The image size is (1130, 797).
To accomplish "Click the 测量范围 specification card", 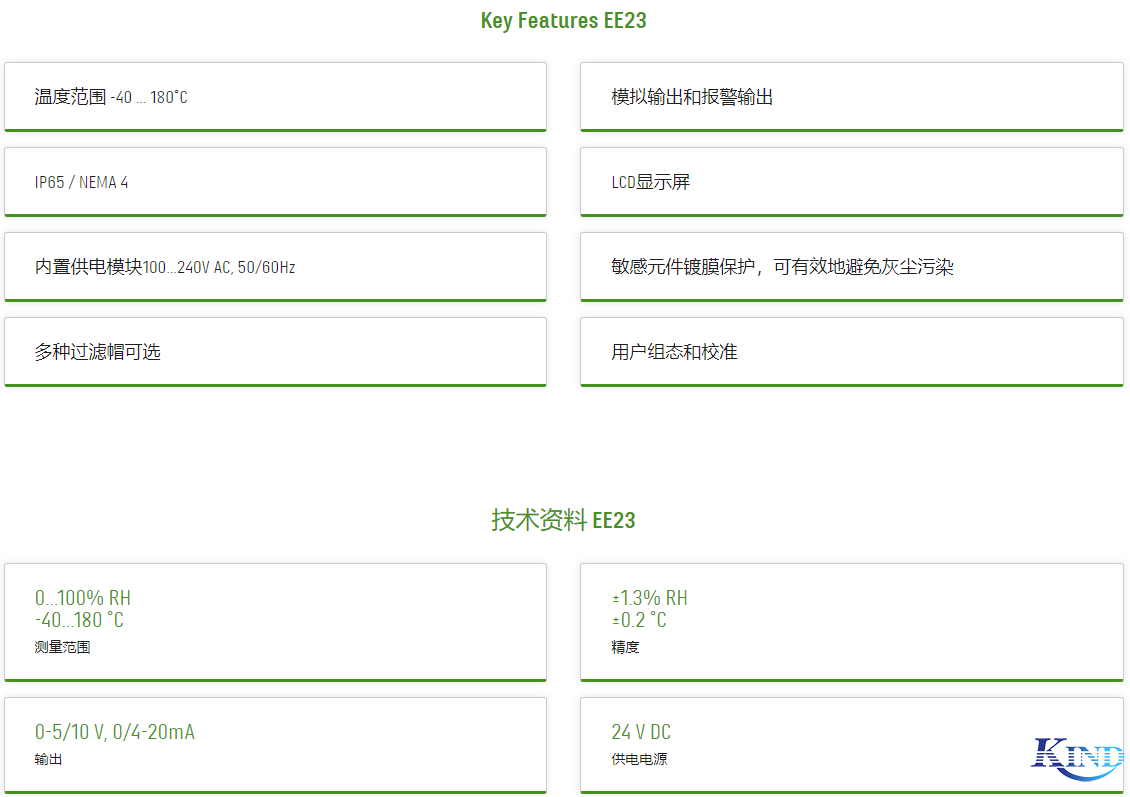I will click(276, 622).
